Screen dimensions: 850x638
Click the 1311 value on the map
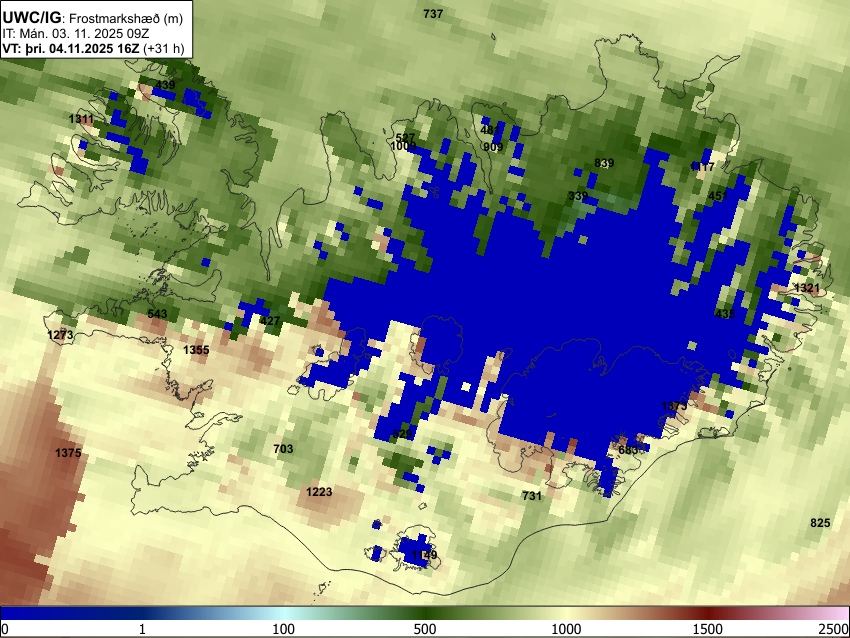coord(81,119)
